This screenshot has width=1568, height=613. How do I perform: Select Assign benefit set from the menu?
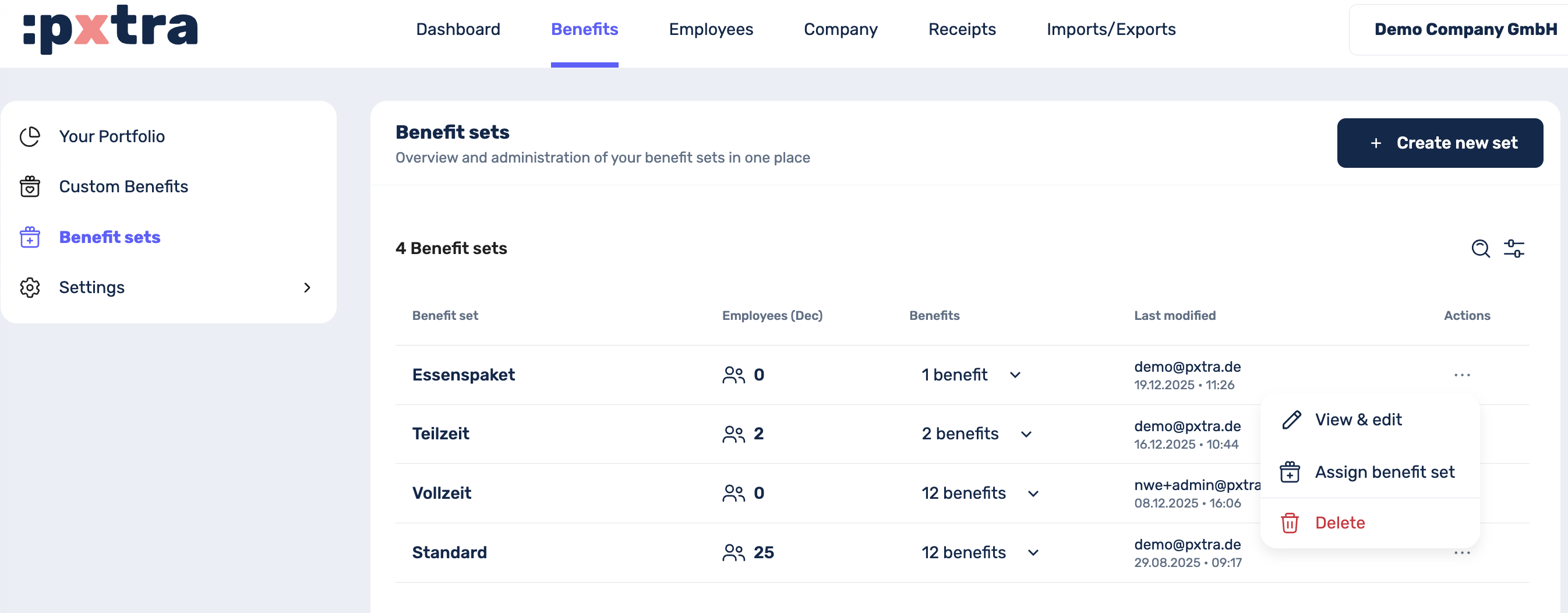coord(1383,472)
